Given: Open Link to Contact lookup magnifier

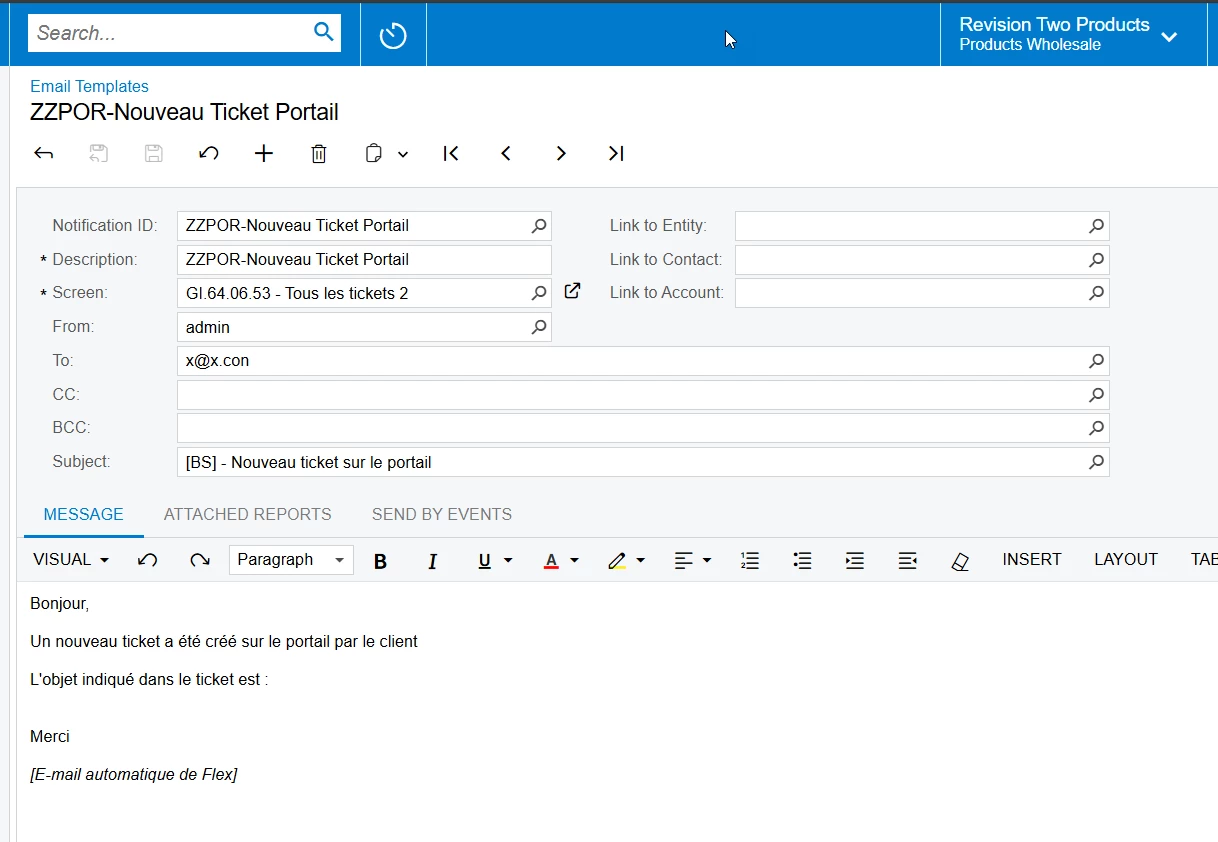Looking at the screenshot, I should click(1097, 260).
